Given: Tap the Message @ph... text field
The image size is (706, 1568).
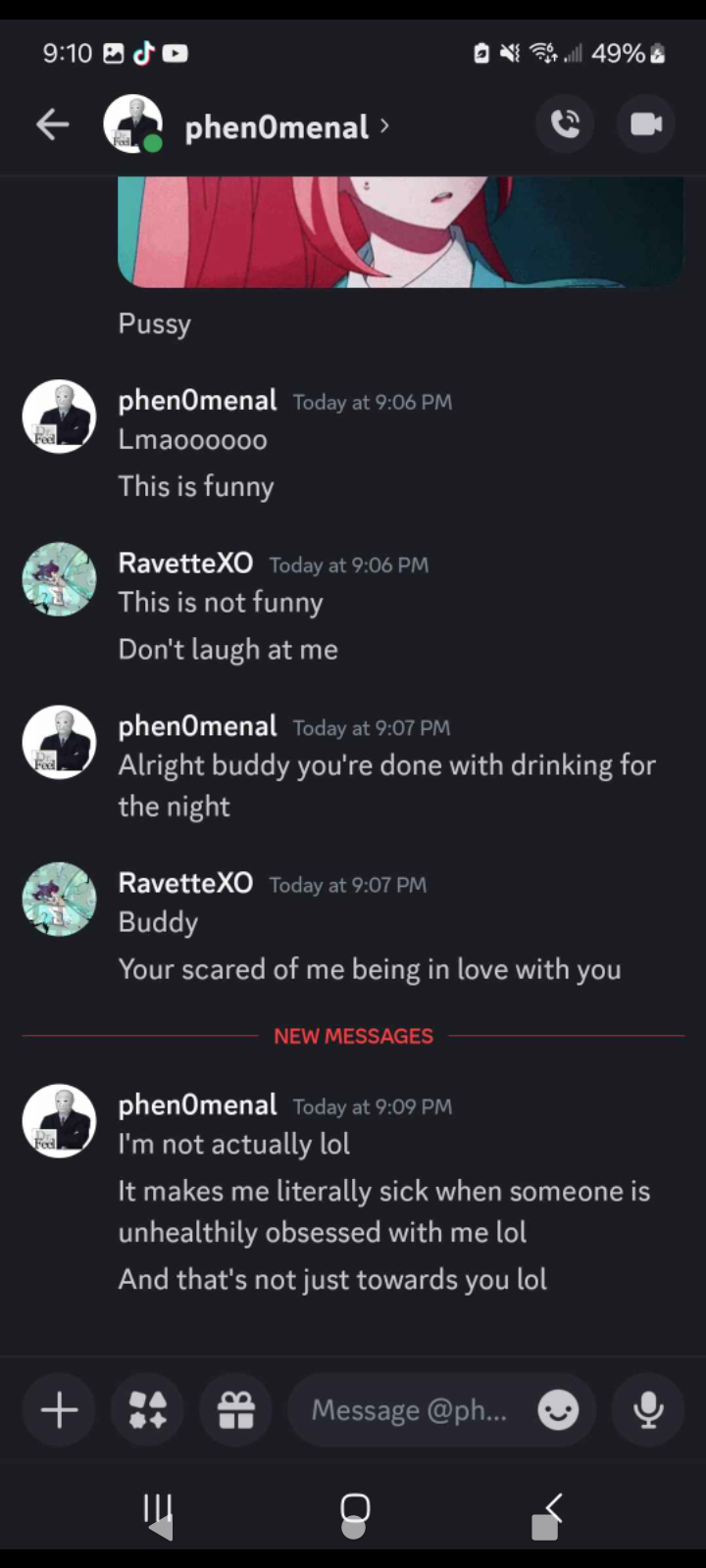Looking at the screenshot, I should (410, 1410).
